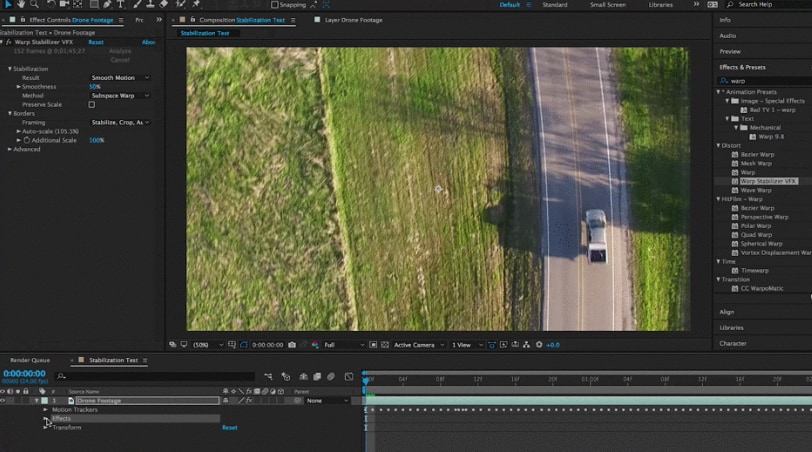
Task: Open the Show Channel color management button
Action: 315,345
